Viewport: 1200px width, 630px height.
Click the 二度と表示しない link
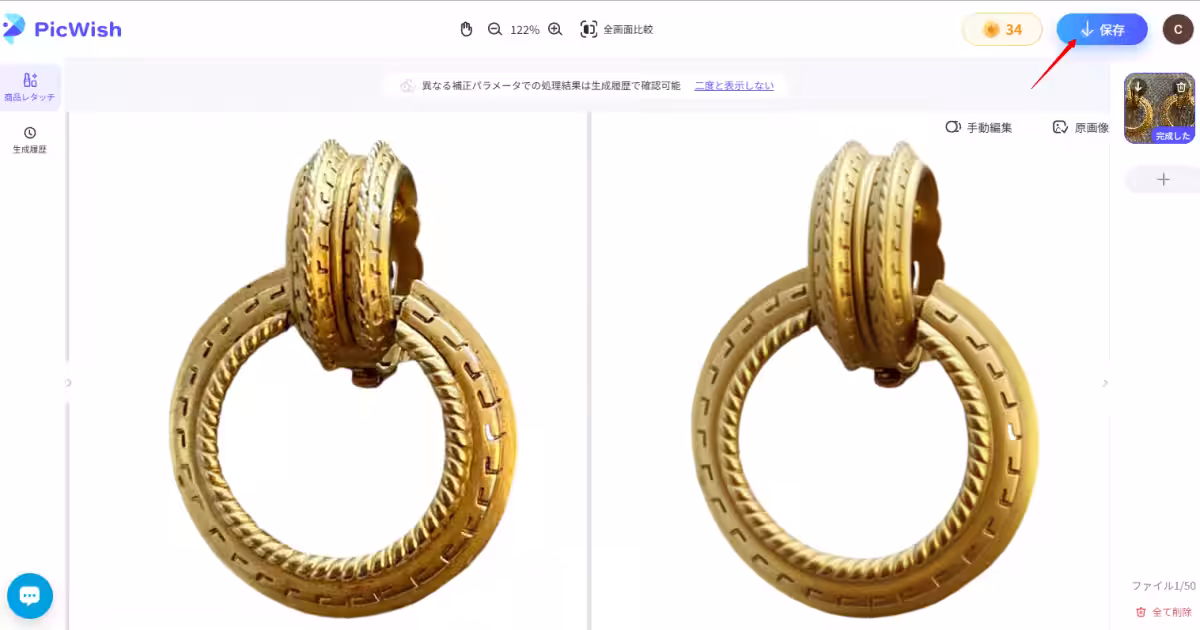[x=734, y=85]
